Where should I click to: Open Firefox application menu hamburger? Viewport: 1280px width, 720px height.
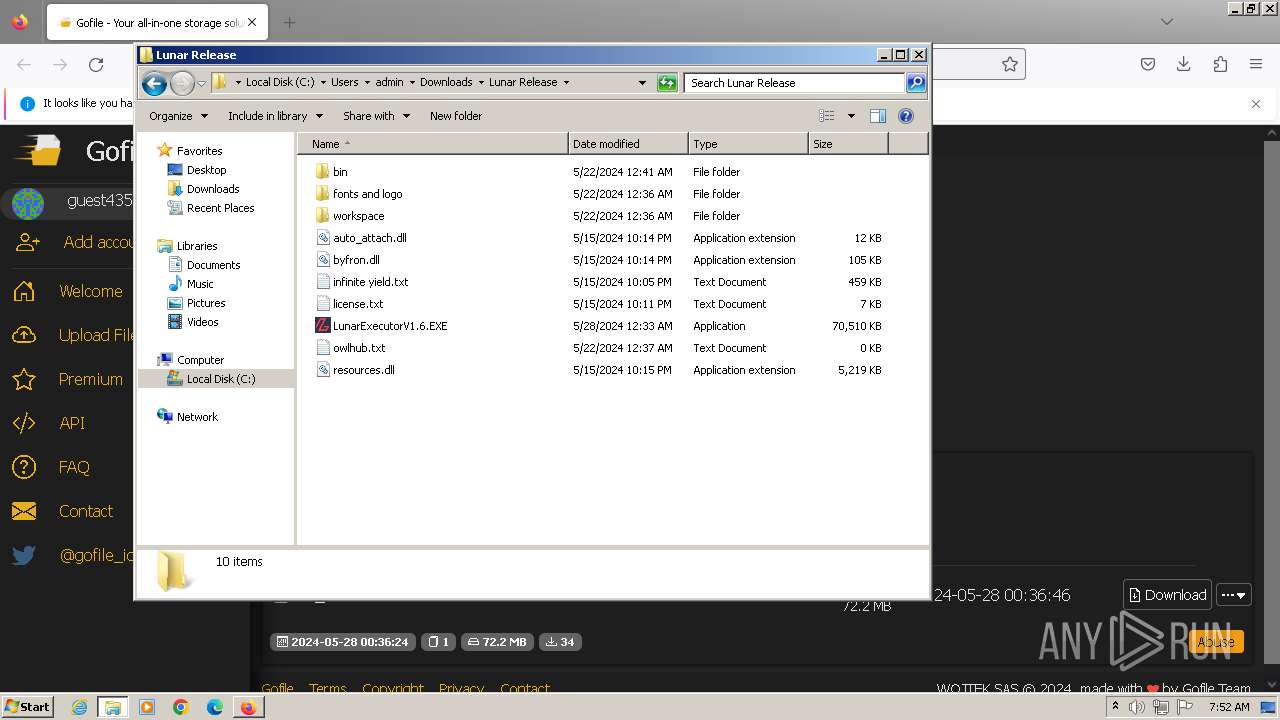[1256, 64]
